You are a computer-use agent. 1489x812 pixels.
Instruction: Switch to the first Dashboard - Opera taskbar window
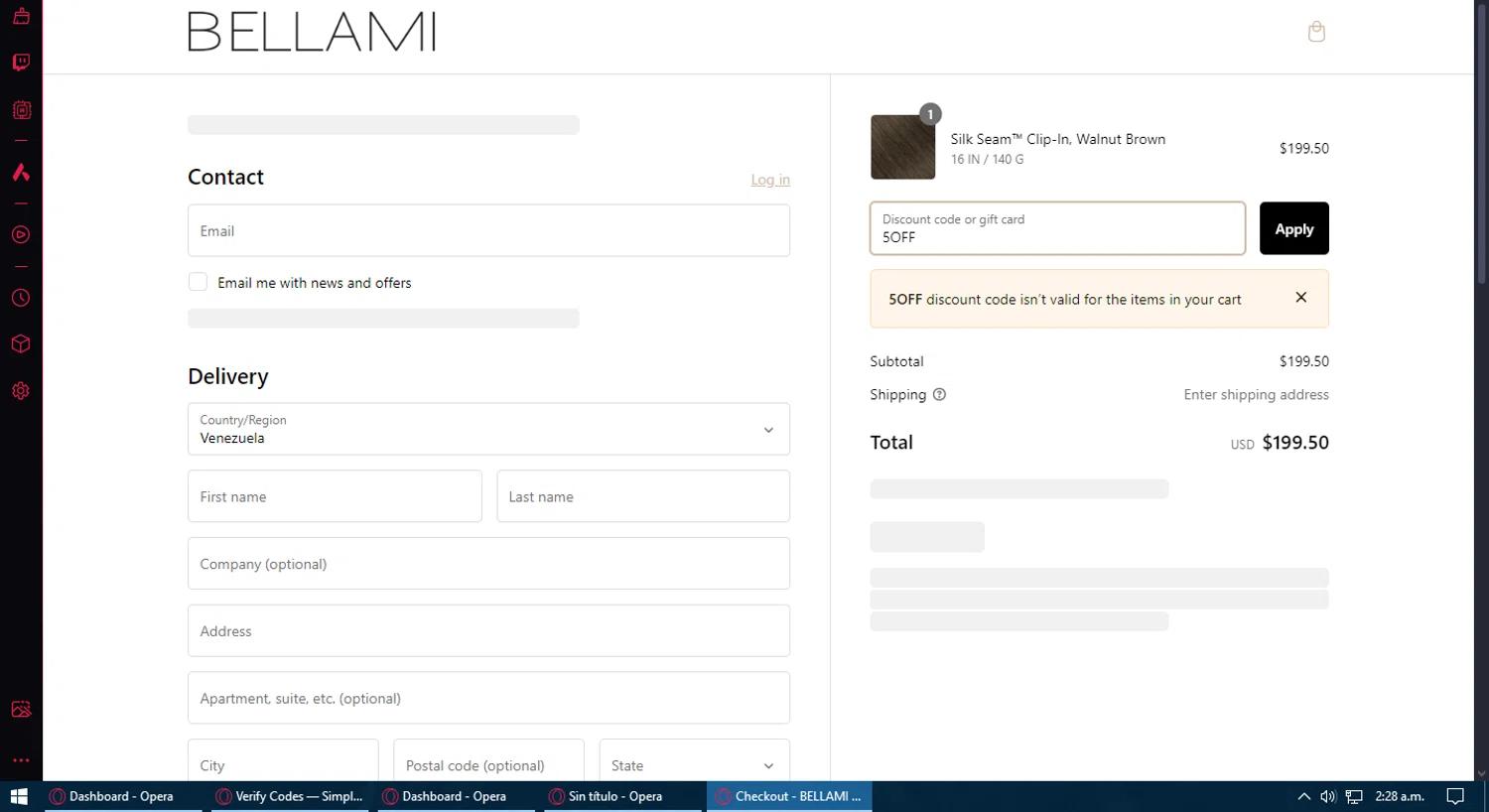click(x=122, y=796)
